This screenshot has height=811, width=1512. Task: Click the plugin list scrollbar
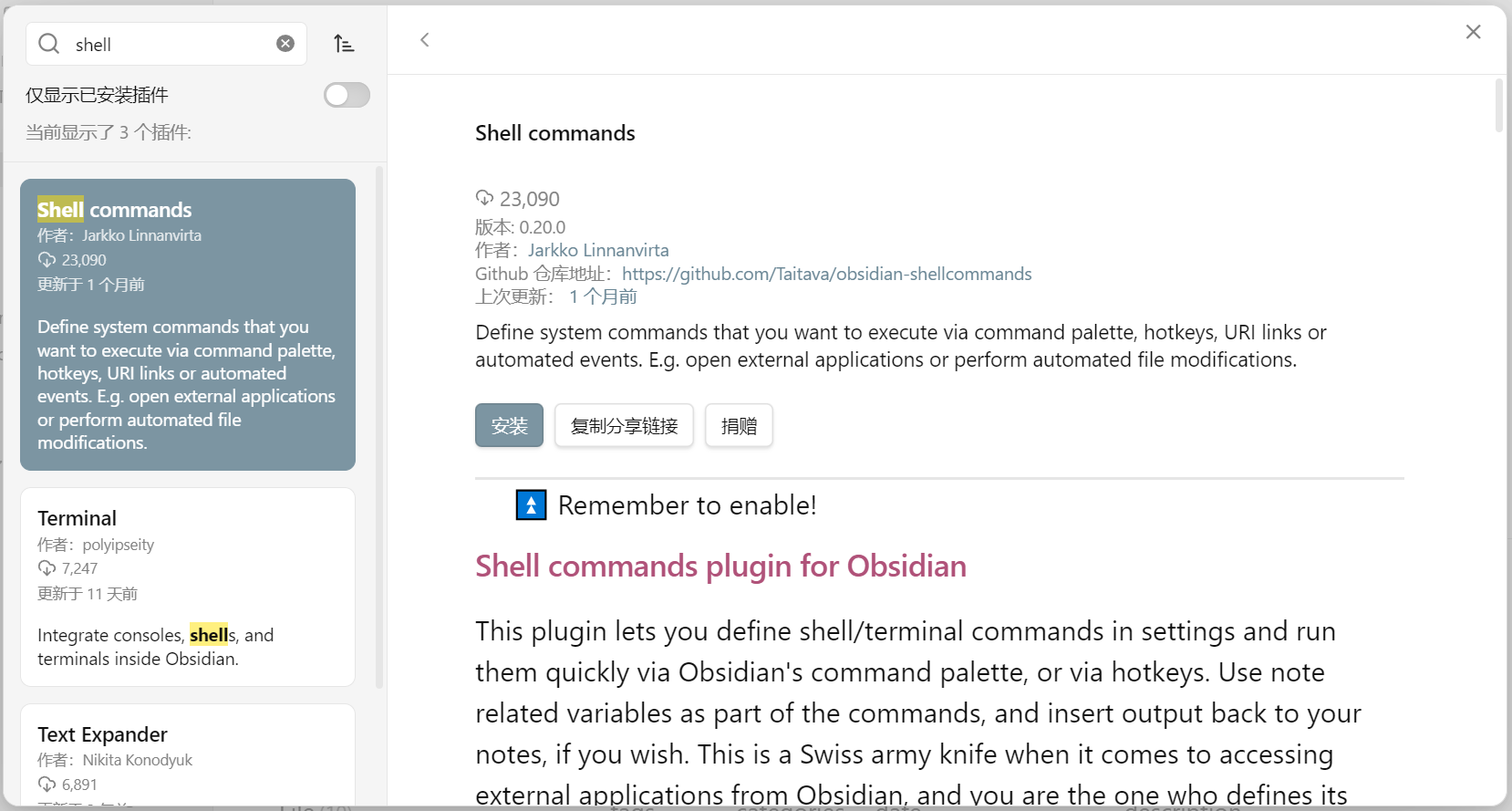point(379,427)
